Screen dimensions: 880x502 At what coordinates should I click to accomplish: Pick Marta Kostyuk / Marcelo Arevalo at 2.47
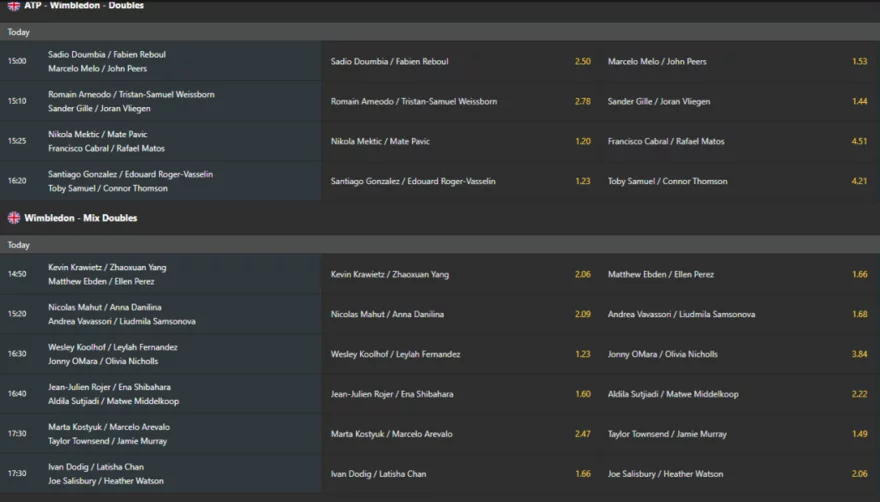[x=460, y=435]
